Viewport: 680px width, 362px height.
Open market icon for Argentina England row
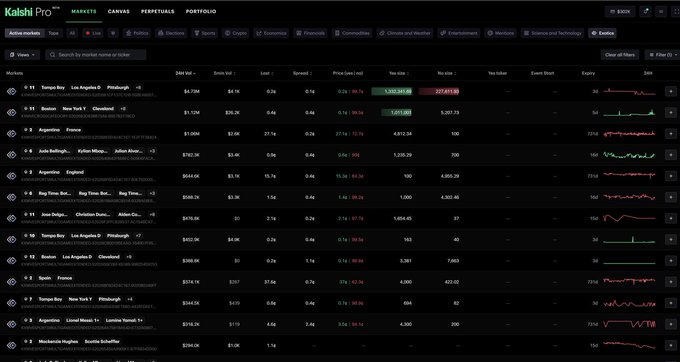[x=11, y=176]
